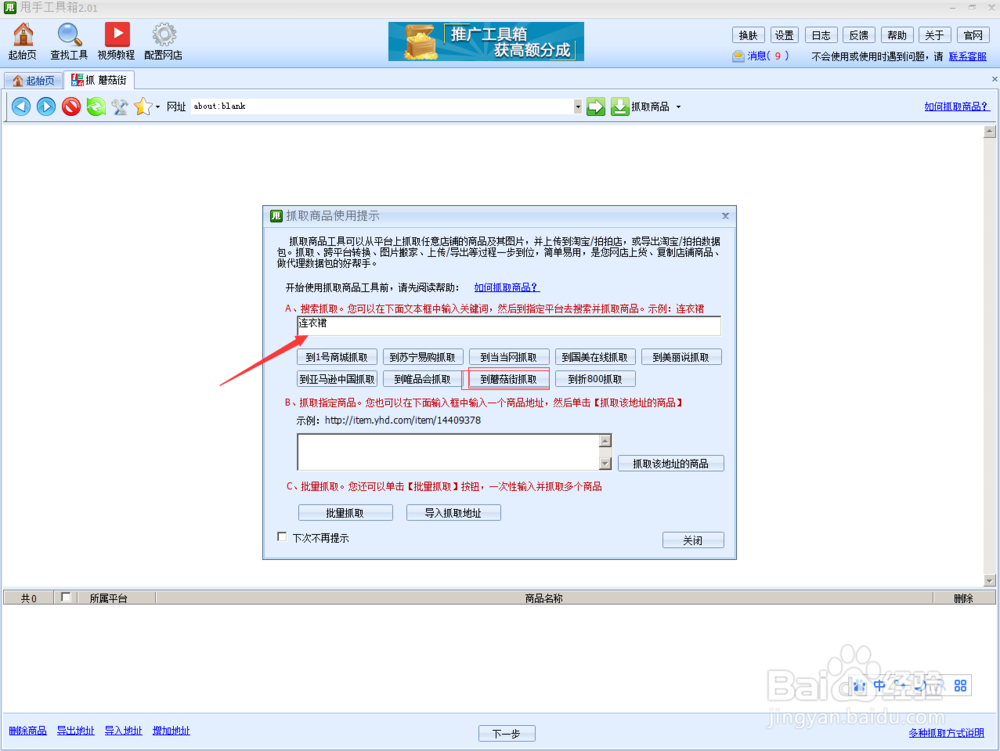Click the address textbox scroll down arrow
Image resolution: width=1000 pixels, height=751 pixels.
coord(605,464)
